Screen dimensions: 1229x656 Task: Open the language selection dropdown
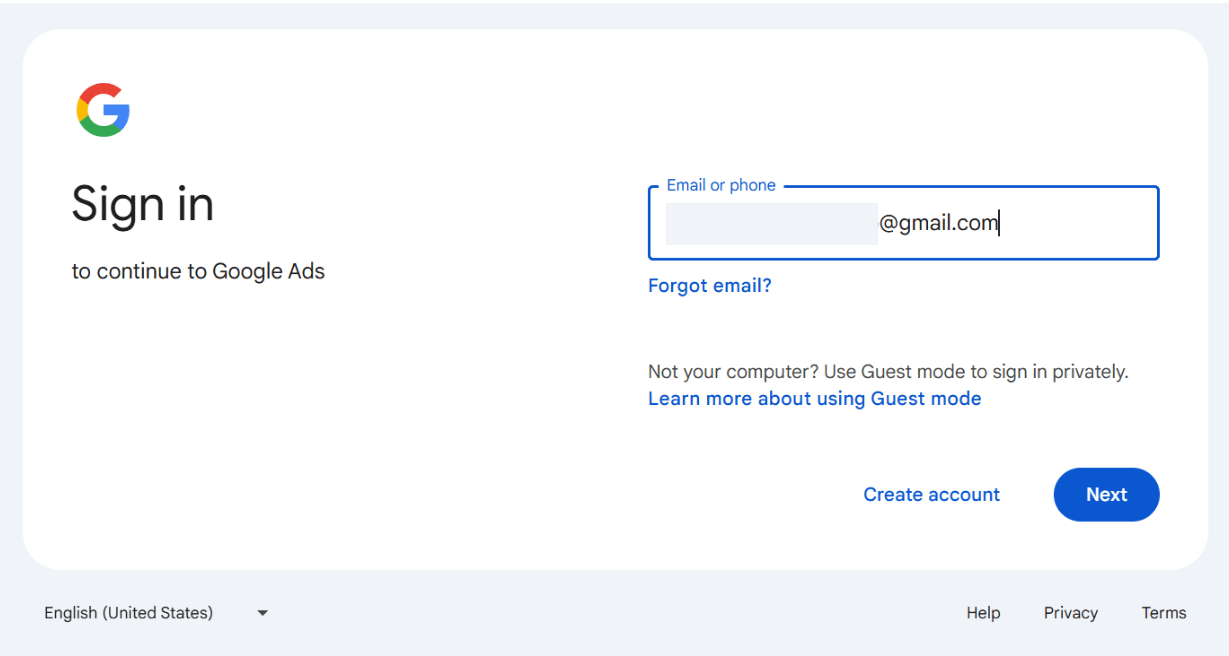pyautogui.click(x=155, y=612)
